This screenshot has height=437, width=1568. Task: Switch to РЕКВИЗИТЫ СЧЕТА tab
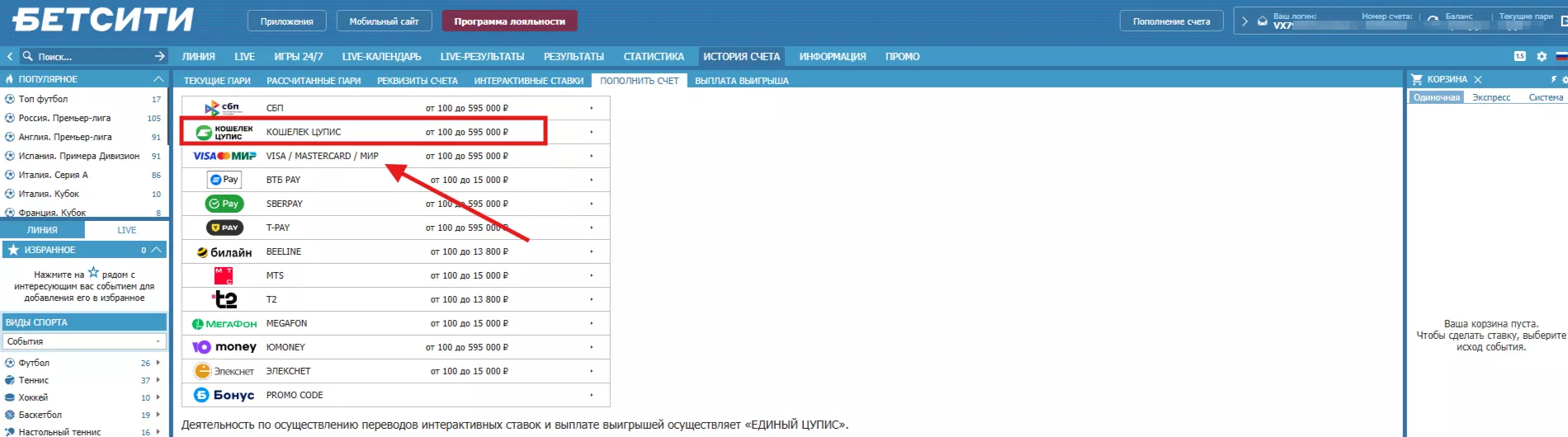point(417,81)
